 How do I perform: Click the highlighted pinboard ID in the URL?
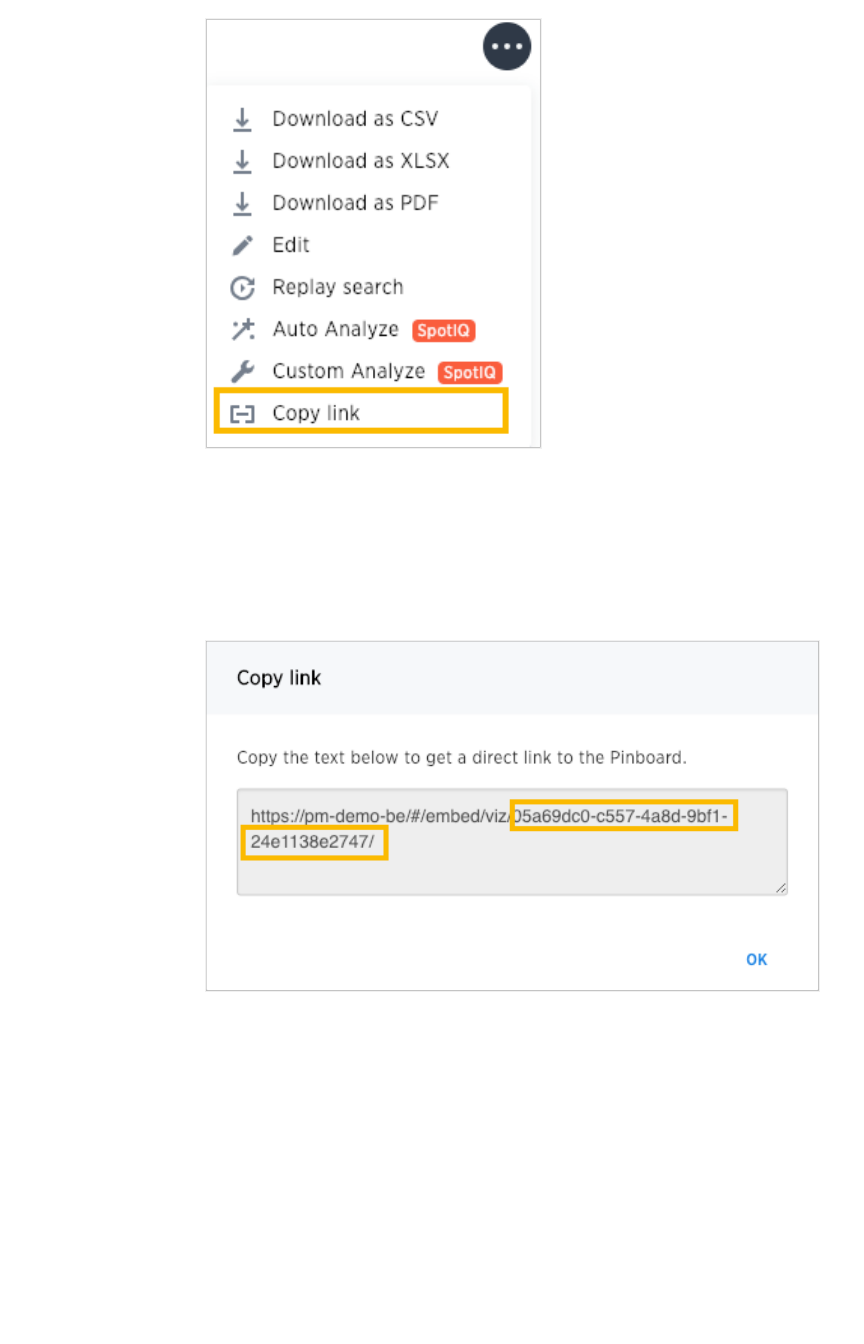click(x=623, y=816)
